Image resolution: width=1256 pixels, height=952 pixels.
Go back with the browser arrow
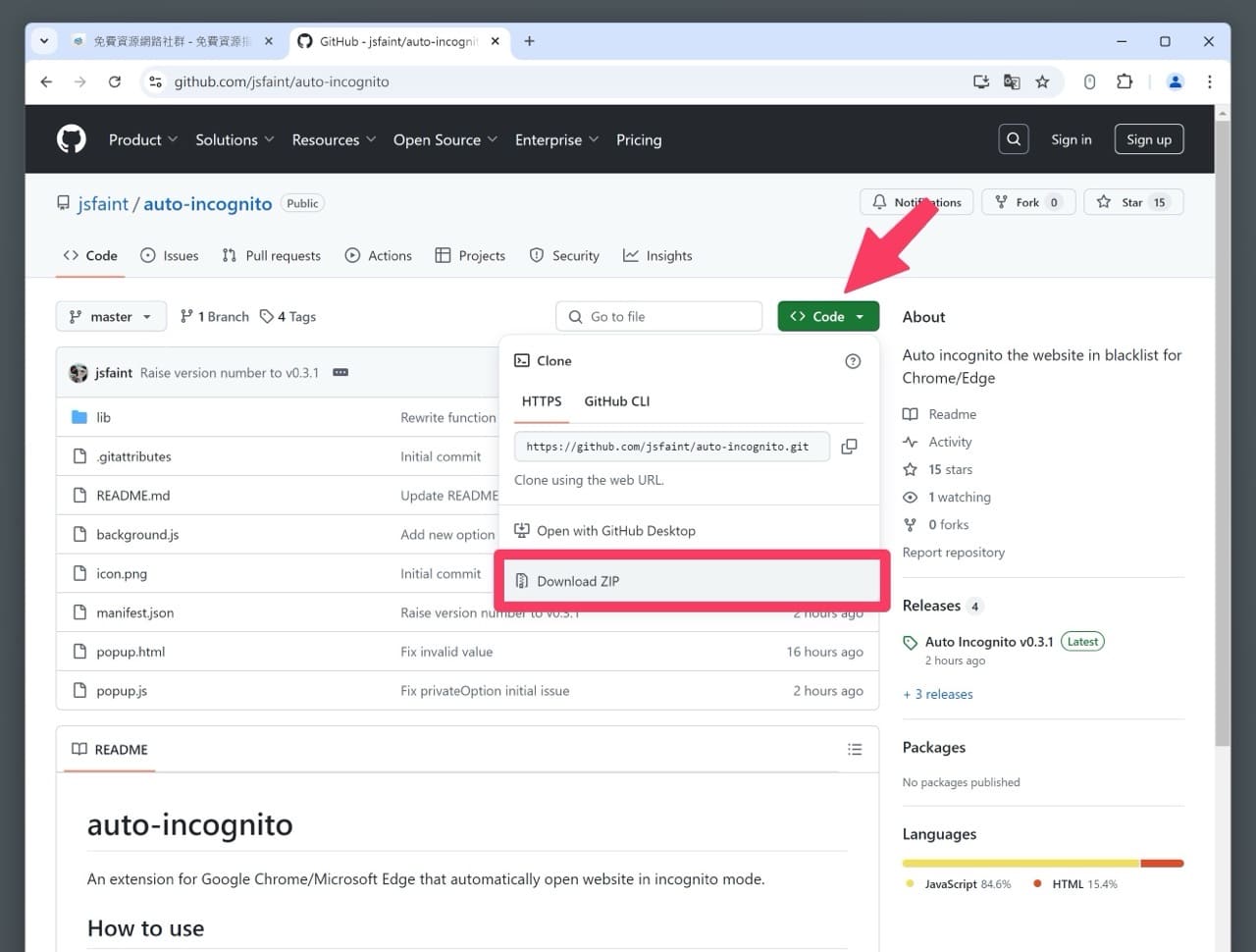pyautogui.click(x=46, y=81)
